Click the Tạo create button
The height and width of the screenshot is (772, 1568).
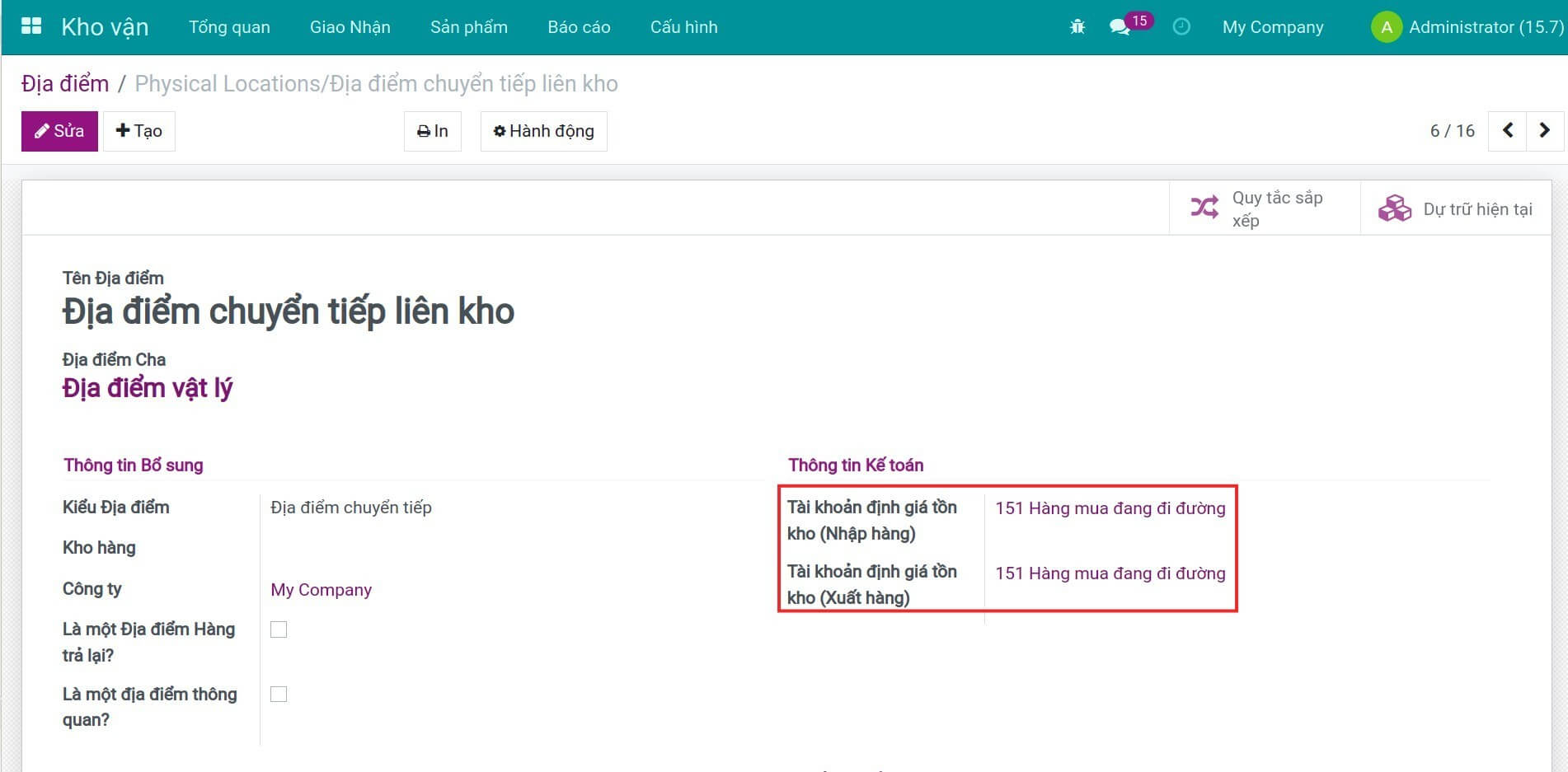(138, 131)
